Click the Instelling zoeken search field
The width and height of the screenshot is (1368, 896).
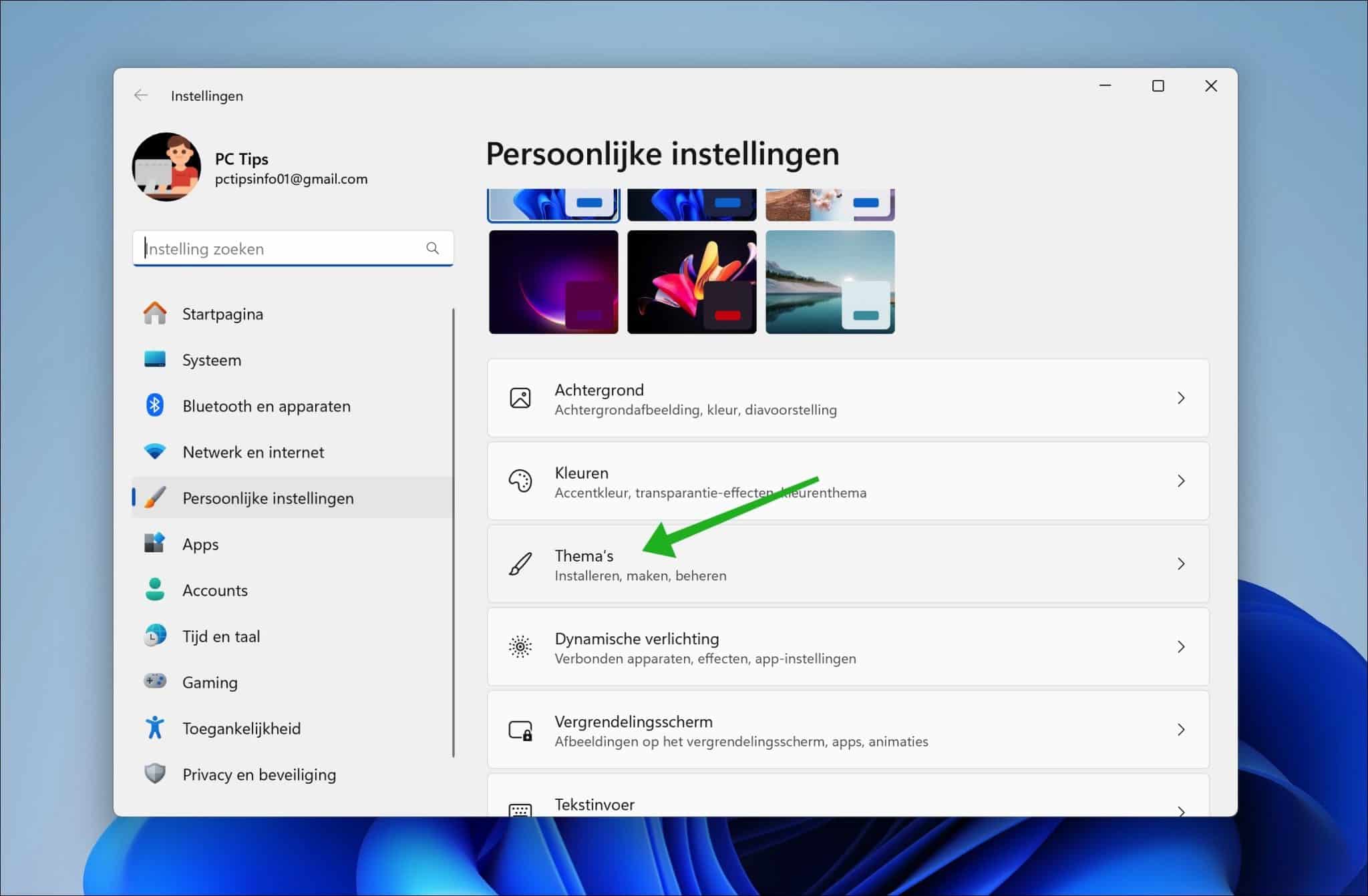click(x=293, y=248)
